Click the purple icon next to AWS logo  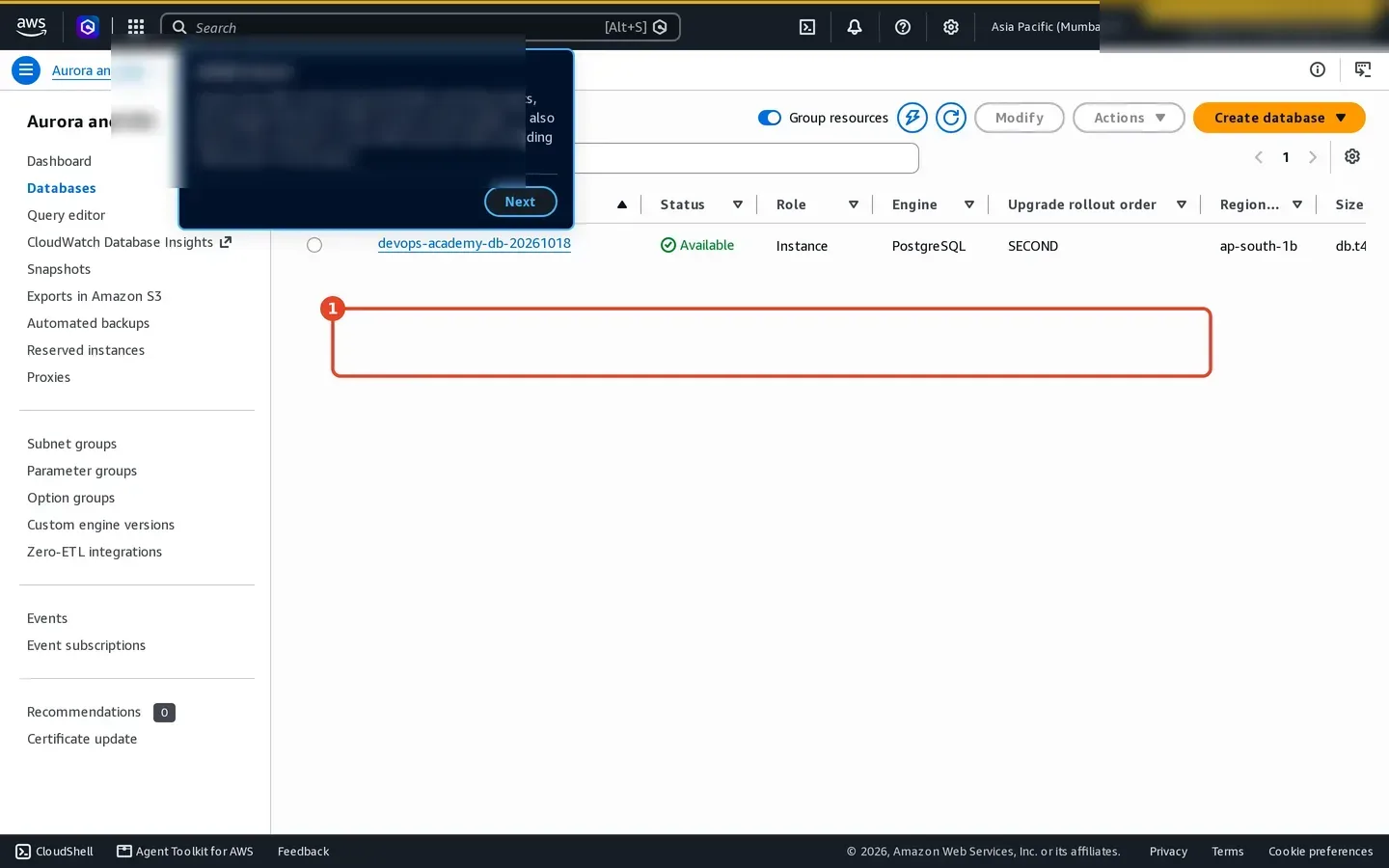(88, 27)
